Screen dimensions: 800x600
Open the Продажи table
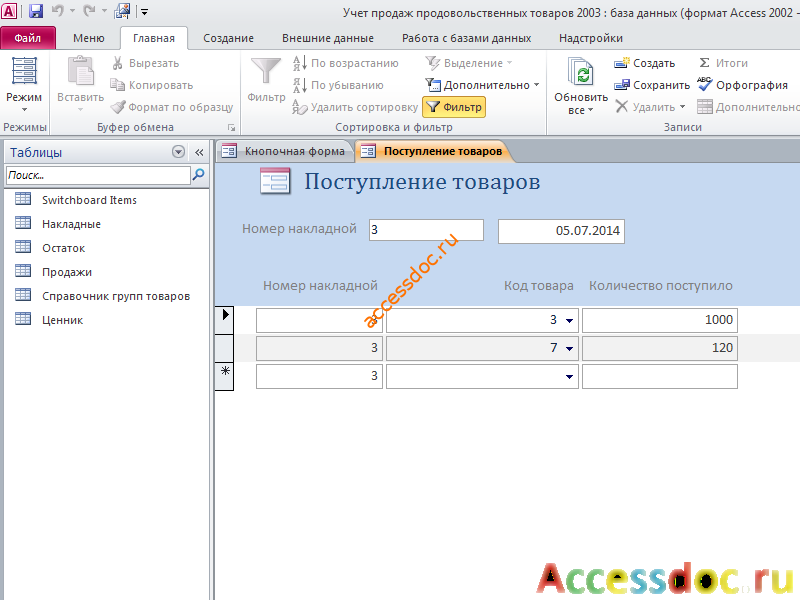tap(66, 272)
